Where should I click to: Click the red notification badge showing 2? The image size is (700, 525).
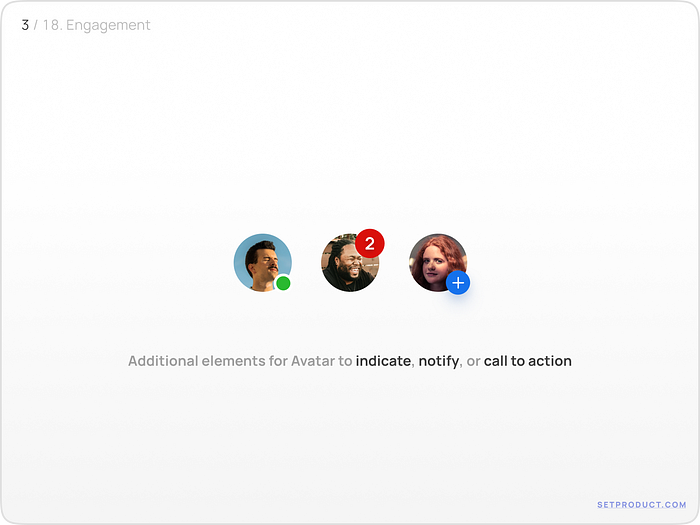tap(370, 244)
